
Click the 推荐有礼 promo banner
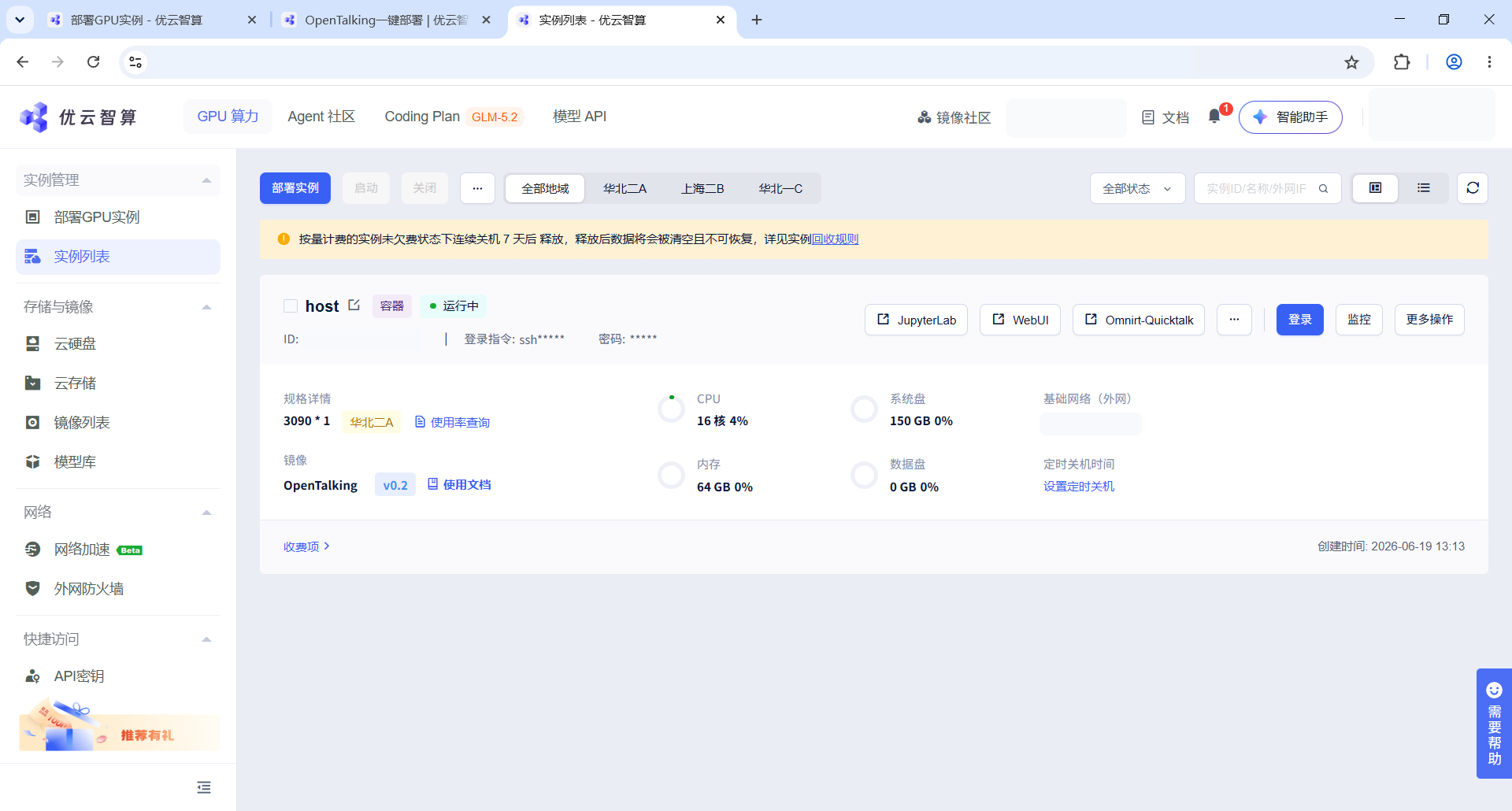click(120, 726)
